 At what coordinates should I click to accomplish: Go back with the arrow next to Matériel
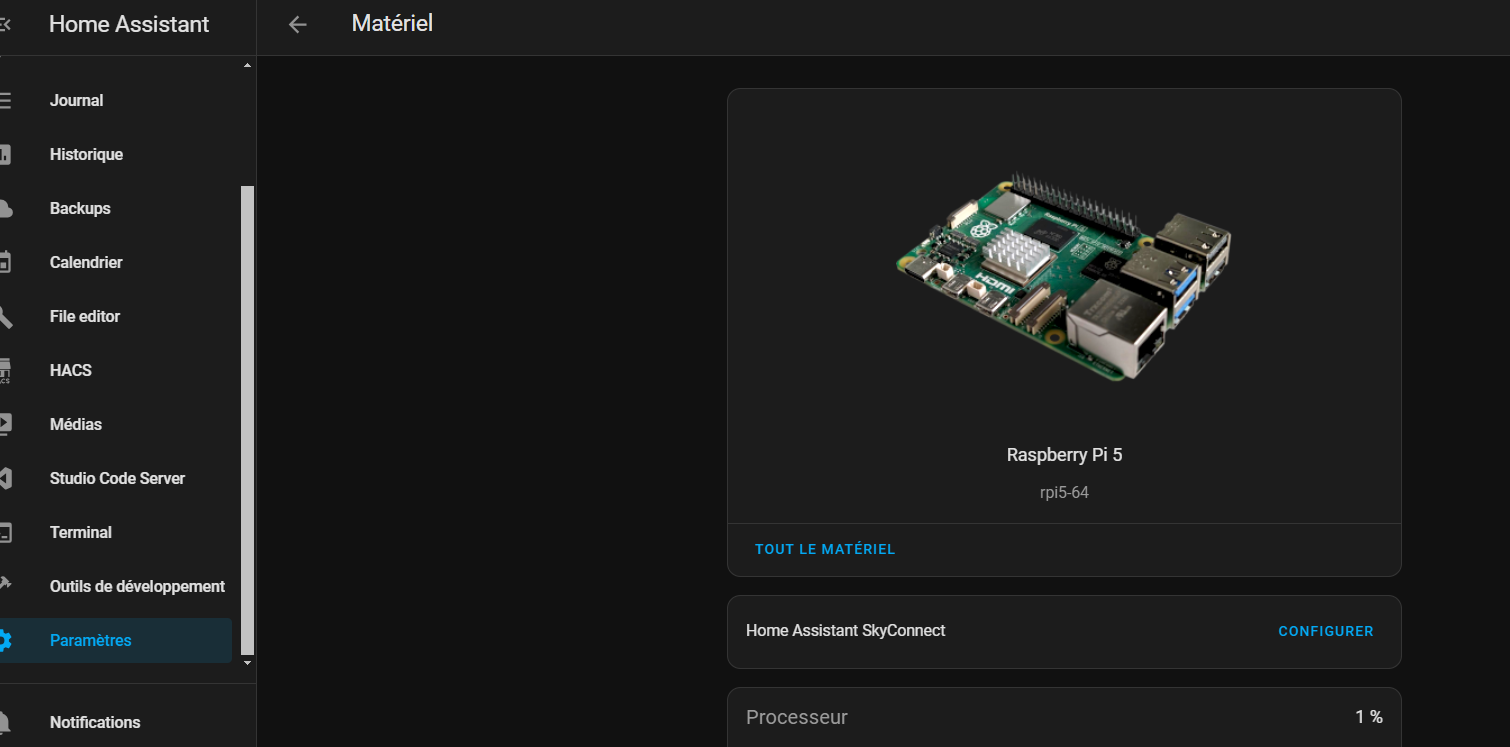(x=297, y=24)
